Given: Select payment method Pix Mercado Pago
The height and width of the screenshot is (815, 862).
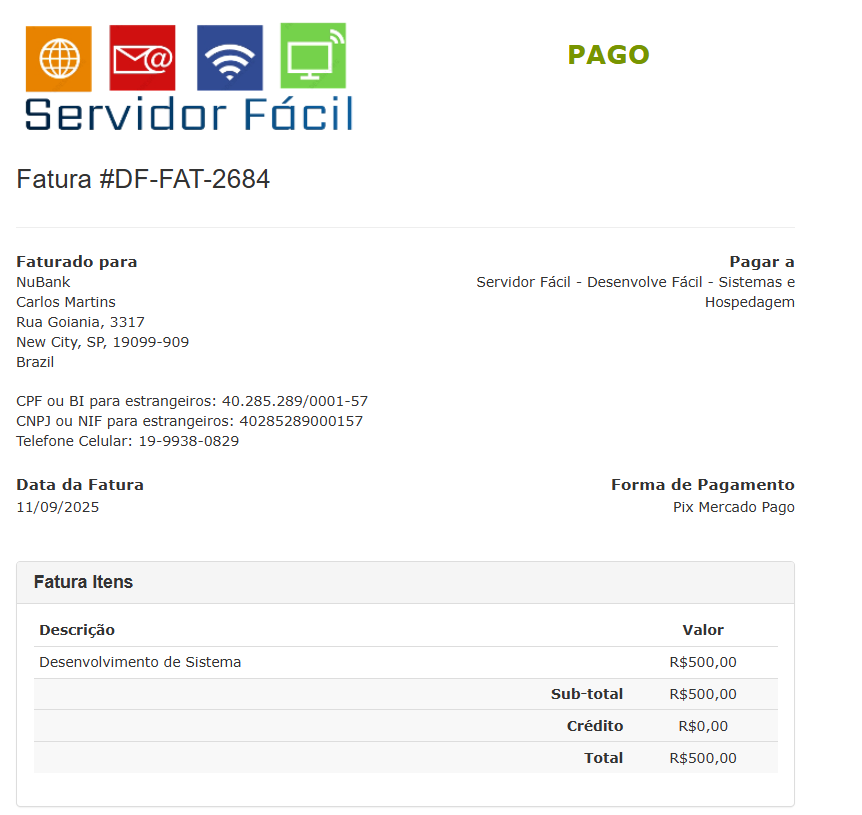Looking at the screenshot, I should pyautogui.click(x=734, y=507).
